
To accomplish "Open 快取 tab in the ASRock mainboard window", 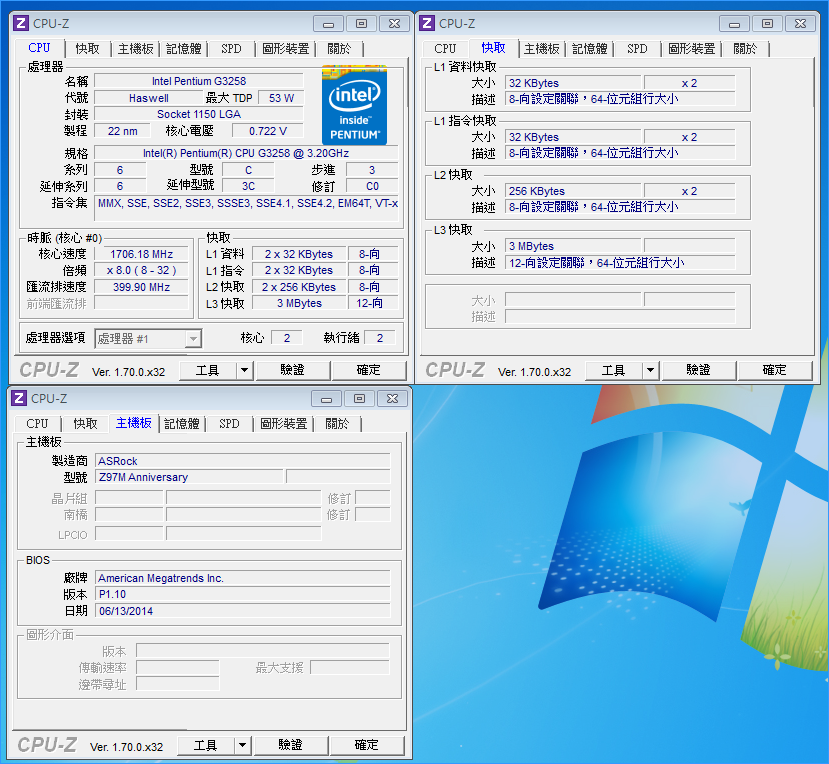I will click(x=85, y=424).
